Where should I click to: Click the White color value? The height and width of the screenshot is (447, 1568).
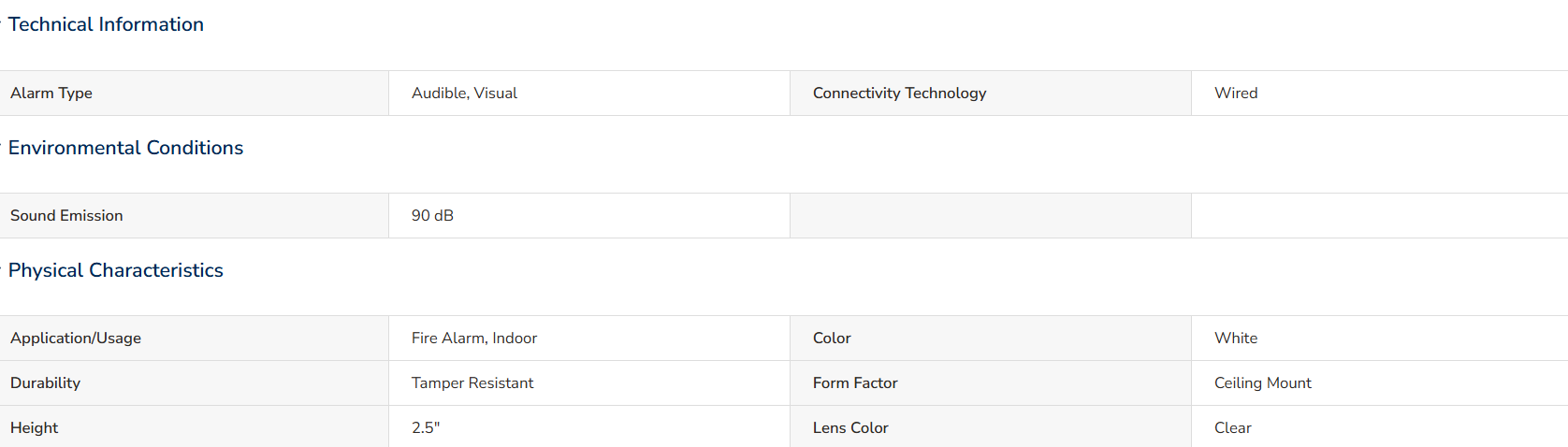coord(1236,339)
